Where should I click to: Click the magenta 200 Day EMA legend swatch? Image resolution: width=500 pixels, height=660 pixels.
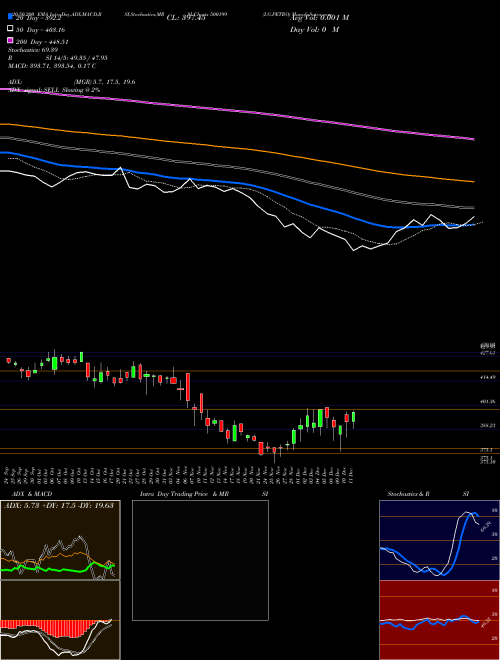click(x=10, y=41)
